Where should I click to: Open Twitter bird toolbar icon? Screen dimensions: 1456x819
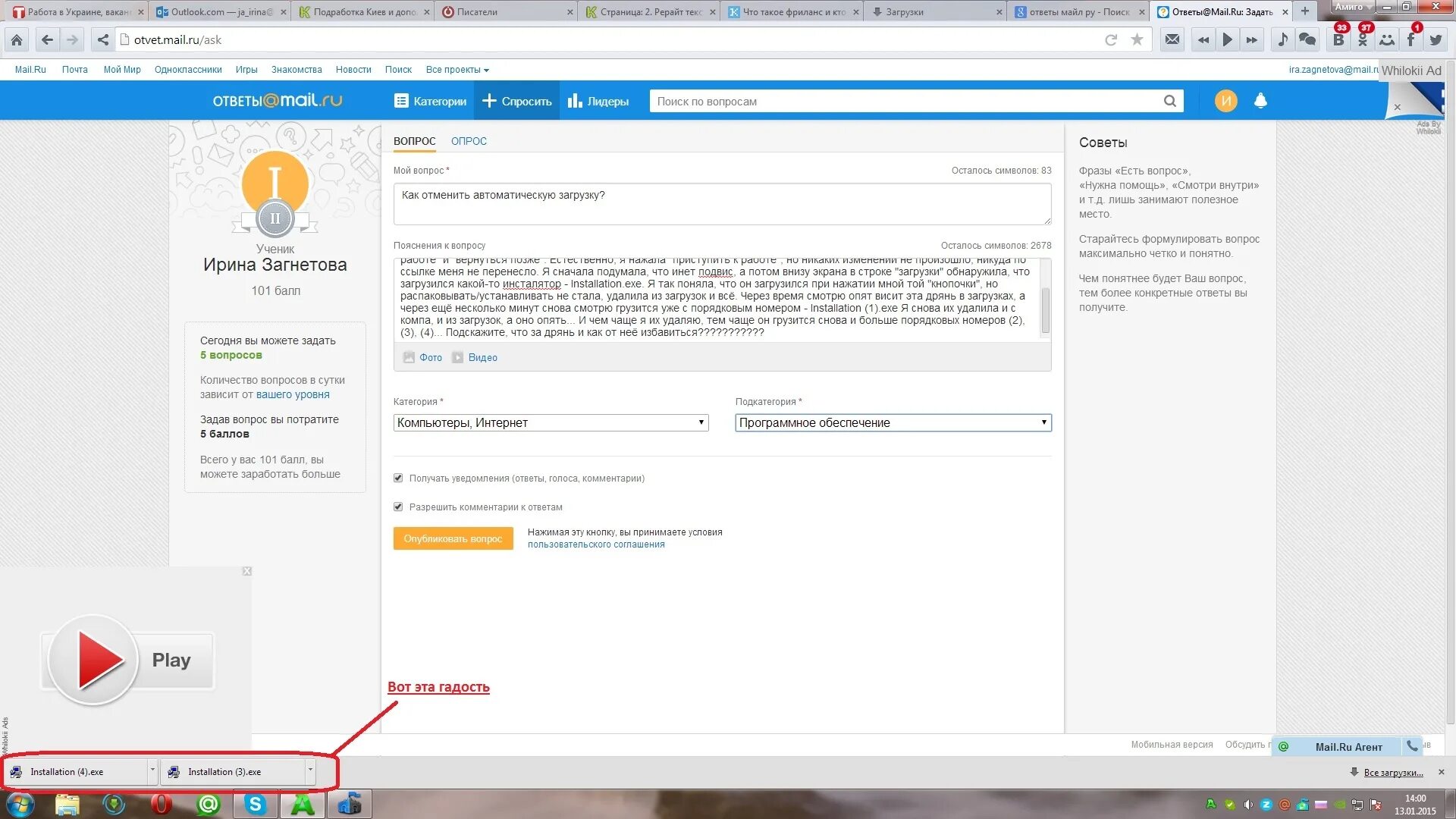coord(1436,40)
